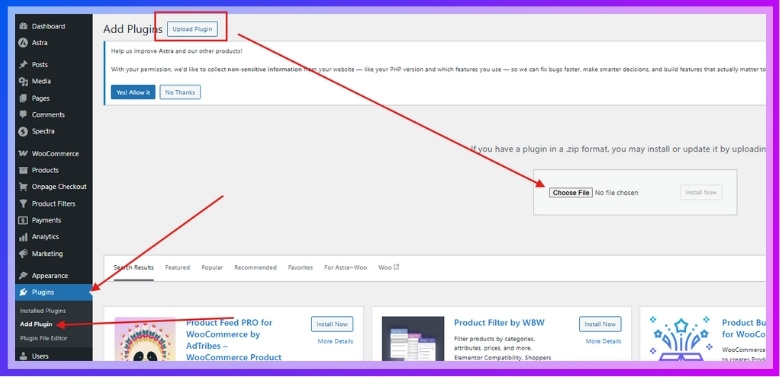The image size is (780, 377).
Task: Open the Marketing menu label
Action: [47, 254]
